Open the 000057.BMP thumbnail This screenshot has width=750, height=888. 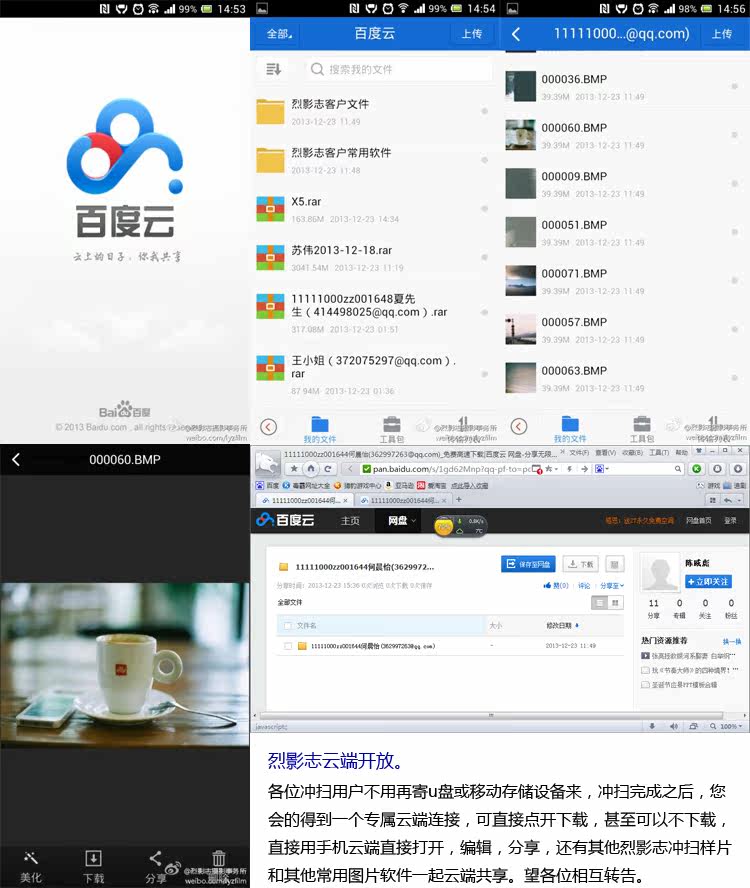(521, 329)
